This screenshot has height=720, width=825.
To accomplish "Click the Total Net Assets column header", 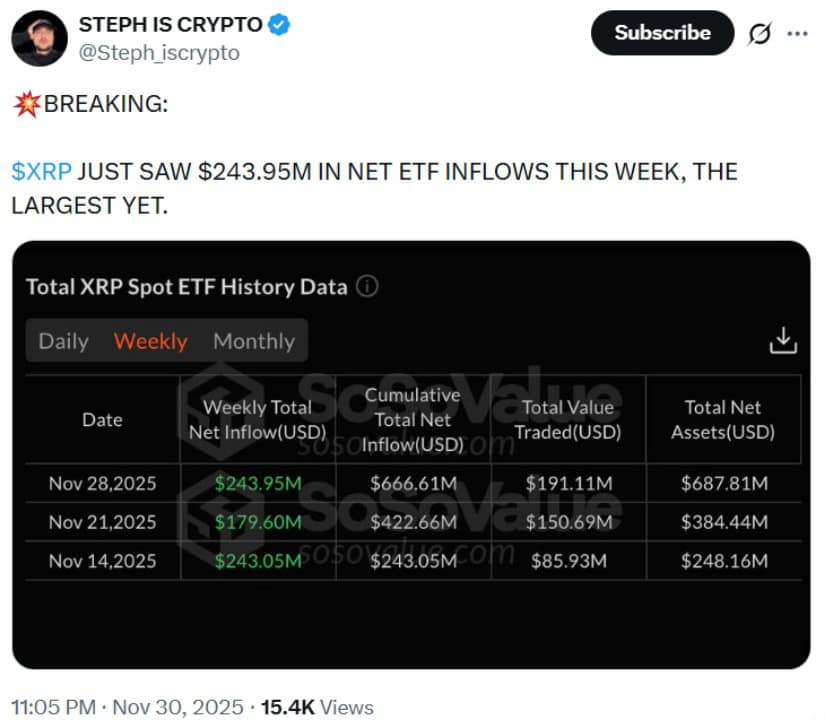I will coord(723,420).
